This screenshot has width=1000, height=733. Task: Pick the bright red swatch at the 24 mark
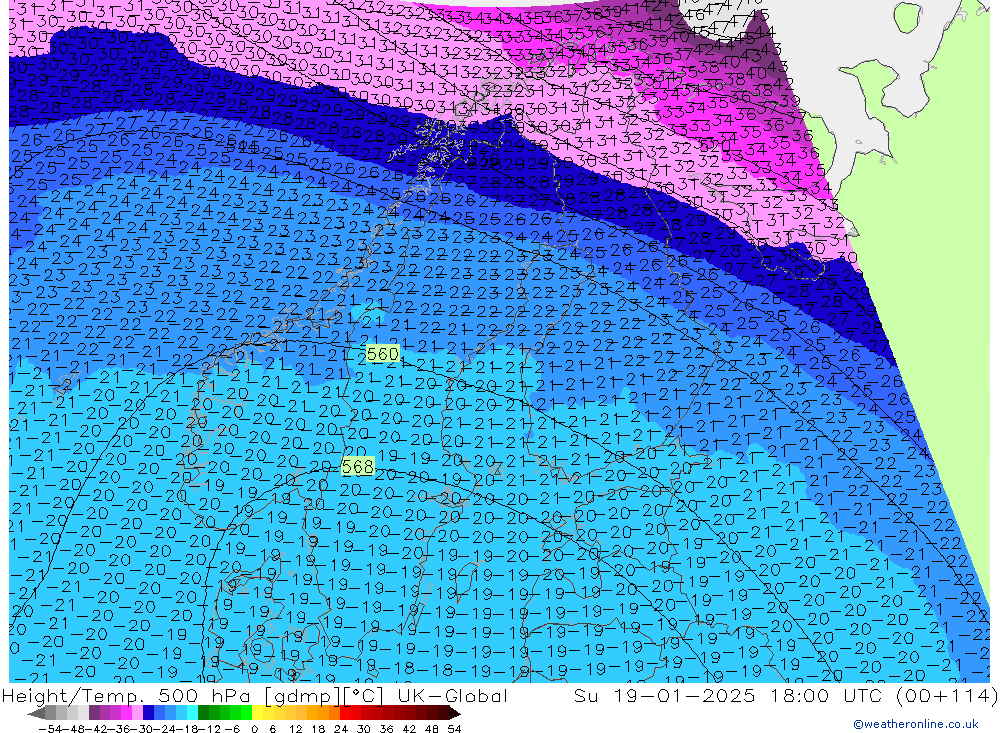(345, 713)
